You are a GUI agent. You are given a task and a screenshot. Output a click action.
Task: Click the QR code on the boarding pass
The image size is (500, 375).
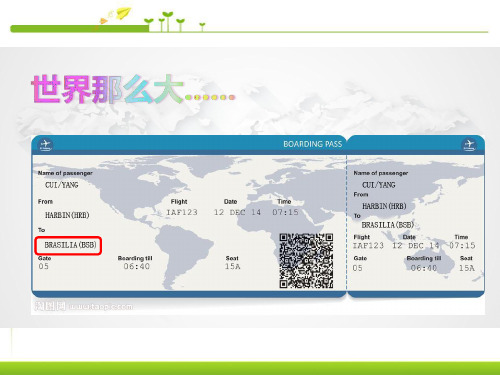(x=306, y=261)
